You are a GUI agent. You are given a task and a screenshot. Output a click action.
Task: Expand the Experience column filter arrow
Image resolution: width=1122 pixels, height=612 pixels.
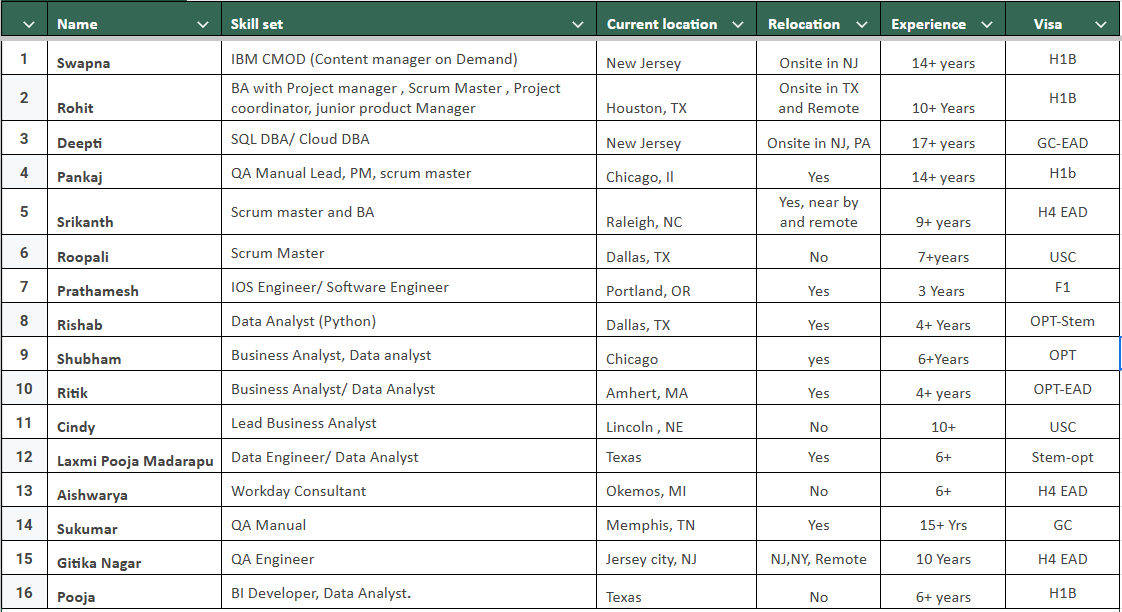coord(986,24)
